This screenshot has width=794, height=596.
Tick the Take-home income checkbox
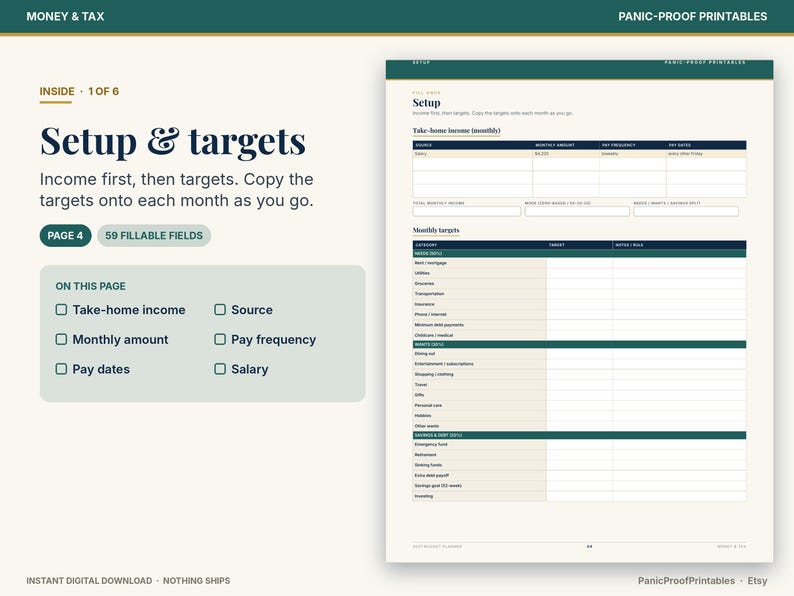(61, 309)
